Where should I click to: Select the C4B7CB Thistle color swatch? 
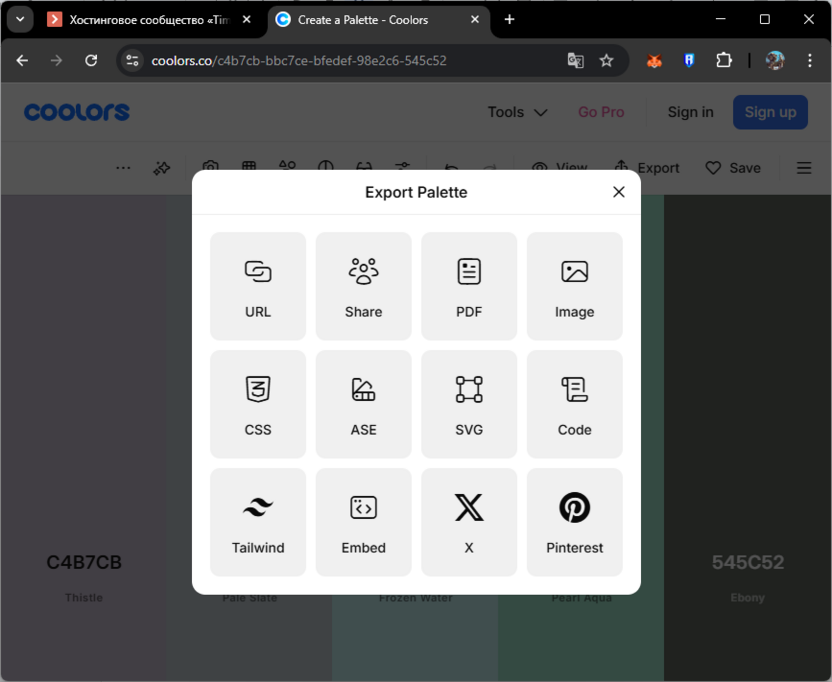pos(83,438)
